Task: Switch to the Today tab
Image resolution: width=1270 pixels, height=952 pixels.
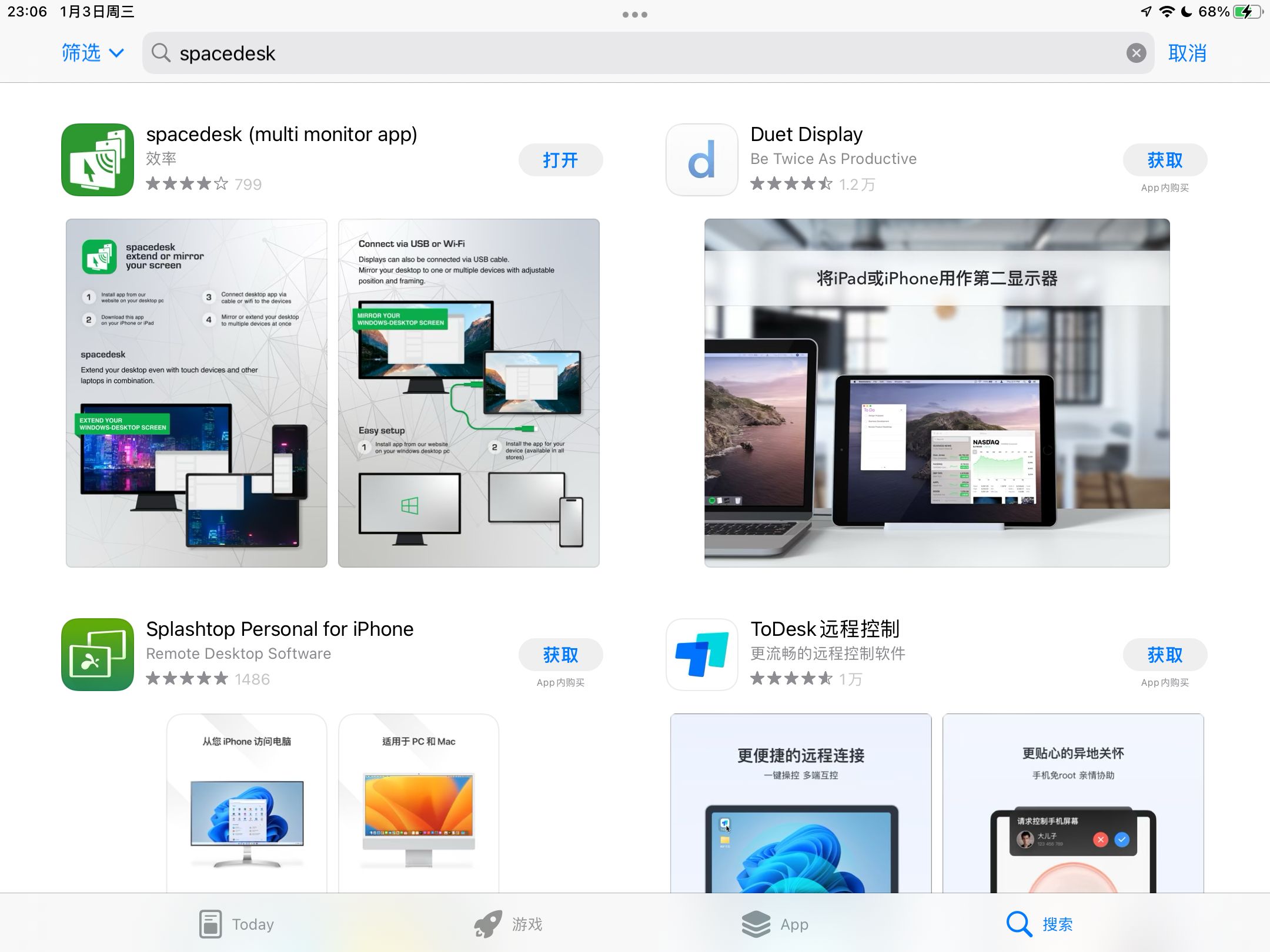Action: pos(236,924)
